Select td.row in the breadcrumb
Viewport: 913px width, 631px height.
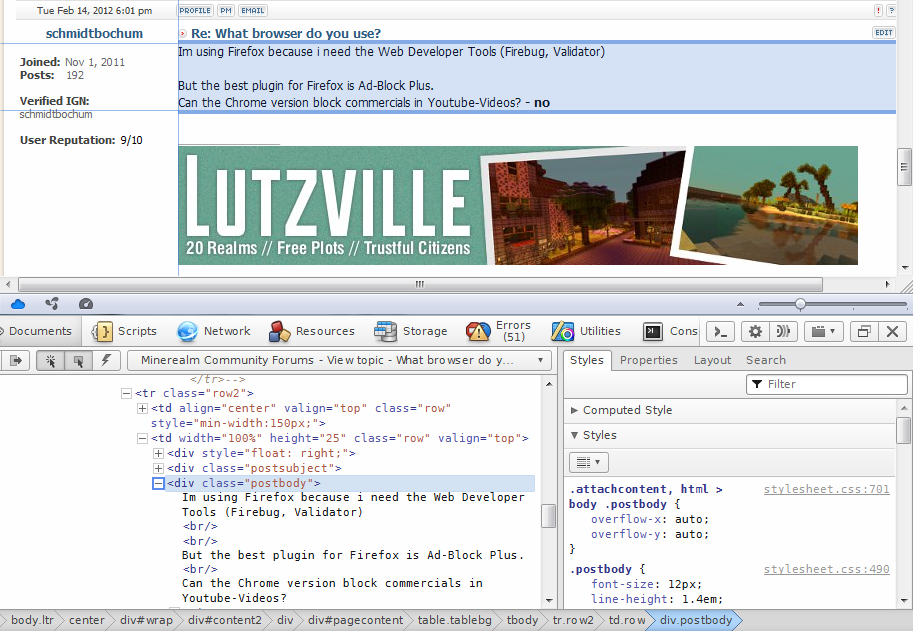tap(627, 621)
